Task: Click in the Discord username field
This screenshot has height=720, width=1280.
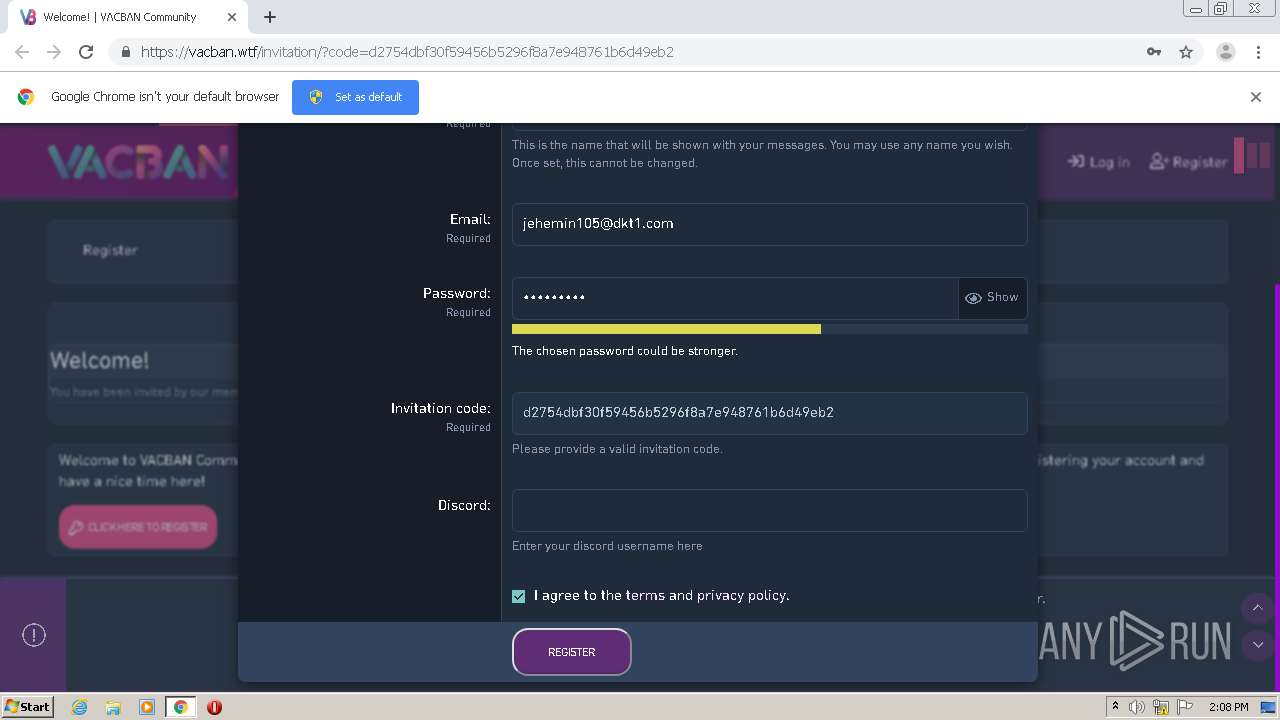Action: pyautogui.click(x=769, y=510)
